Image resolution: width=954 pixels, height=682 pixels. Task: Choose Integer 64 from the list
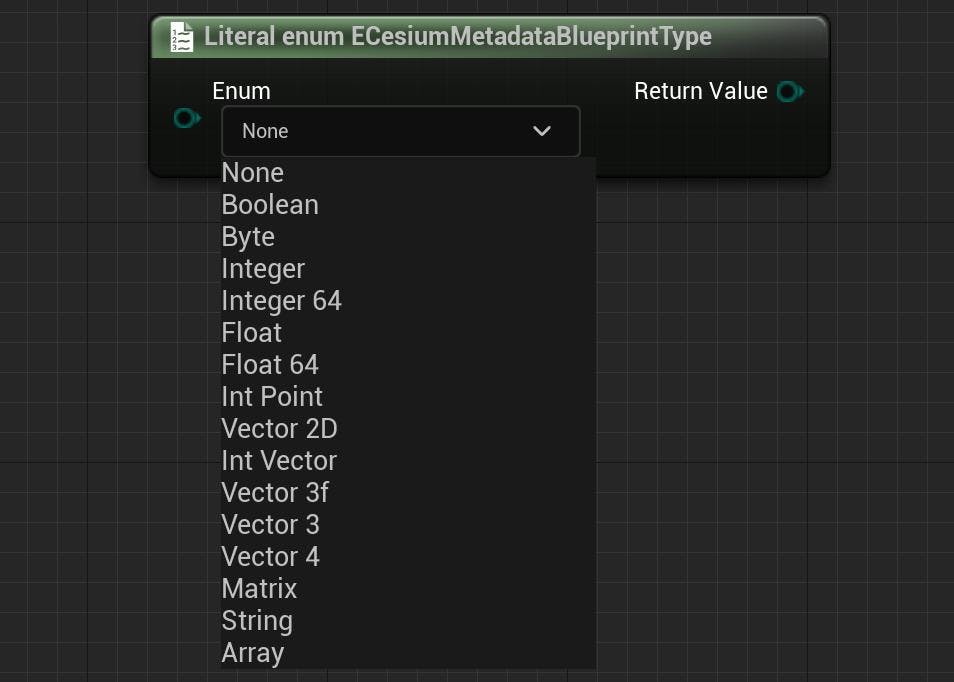point(281,301)
